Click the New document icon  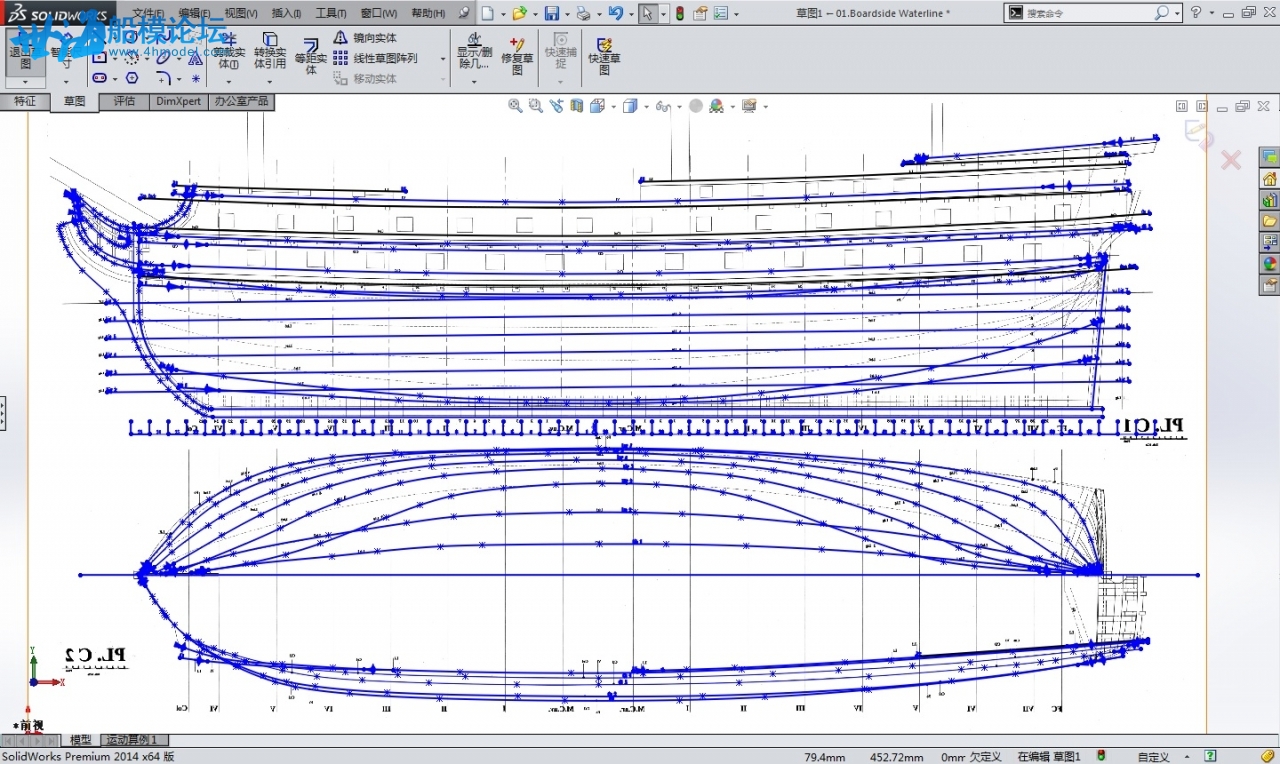click(488, 13)
